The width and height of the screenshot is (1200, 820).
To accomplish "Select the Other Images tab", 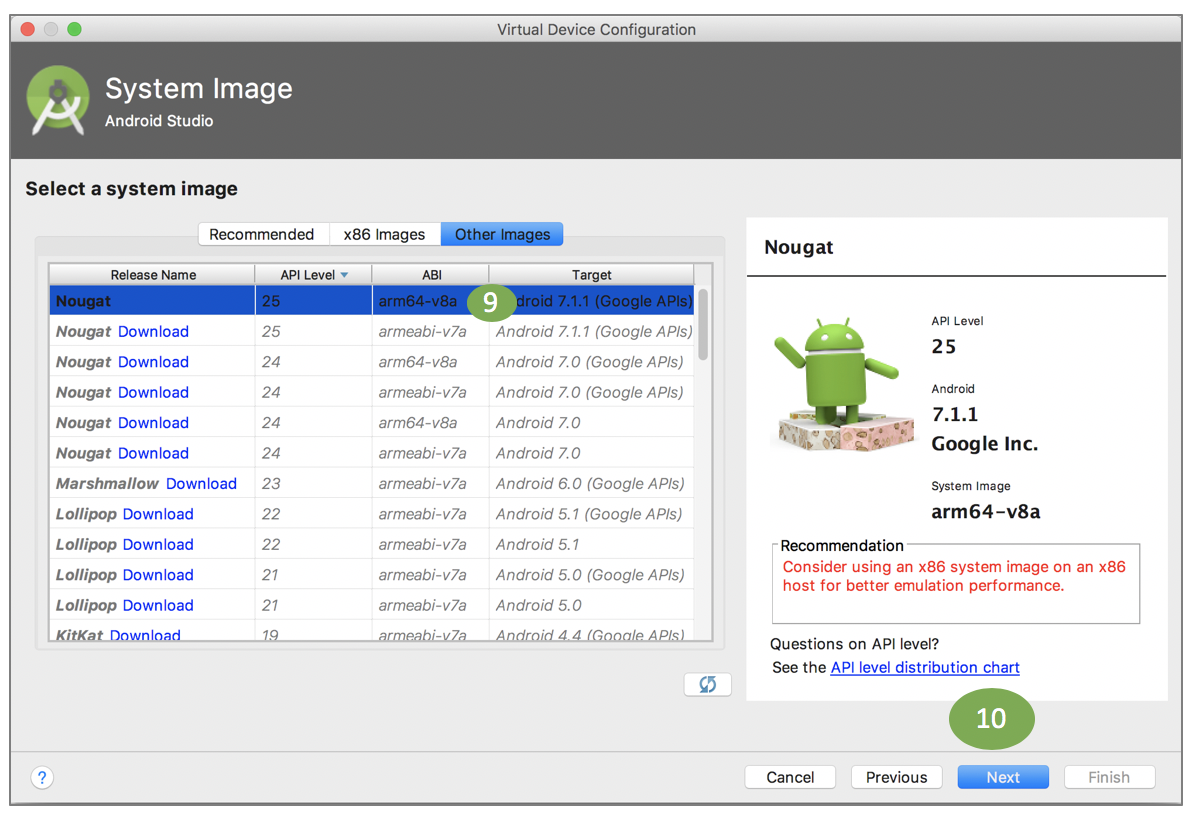I will (x=502, y=234).
